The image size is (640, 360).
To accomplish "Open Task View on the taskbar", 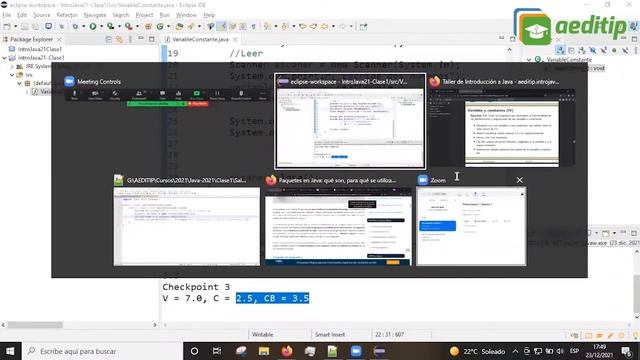I will (217, 351).
